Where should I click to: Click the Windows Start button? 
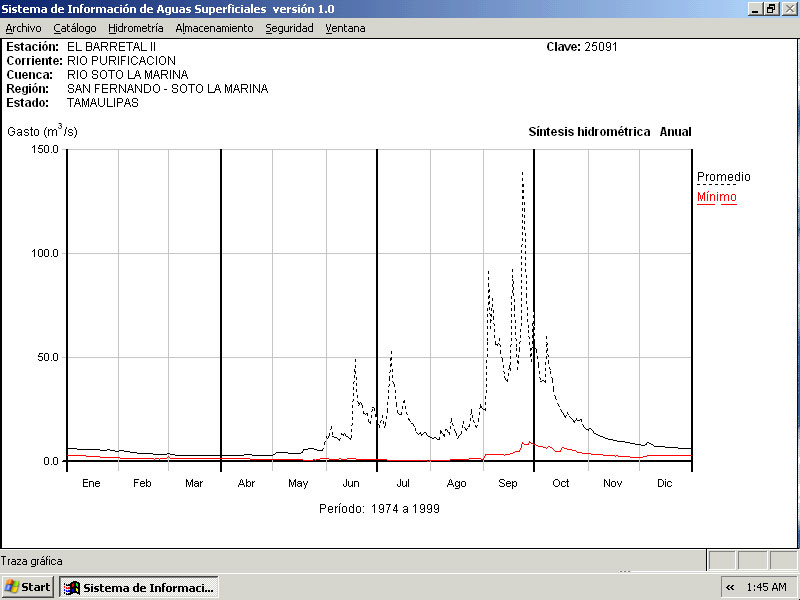click(x=28, y=587)
